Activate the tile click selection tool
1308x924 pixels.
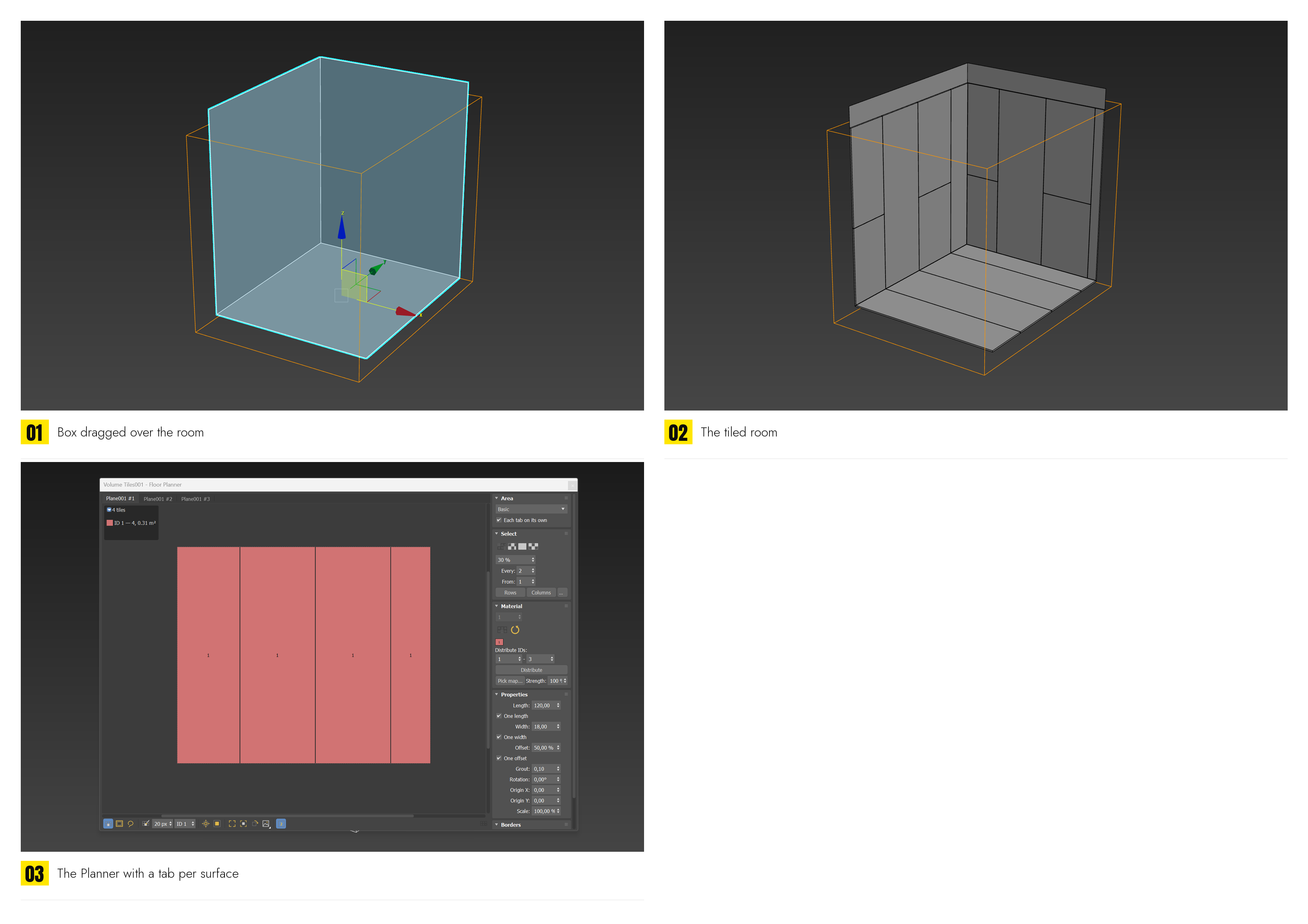(108, 824)
